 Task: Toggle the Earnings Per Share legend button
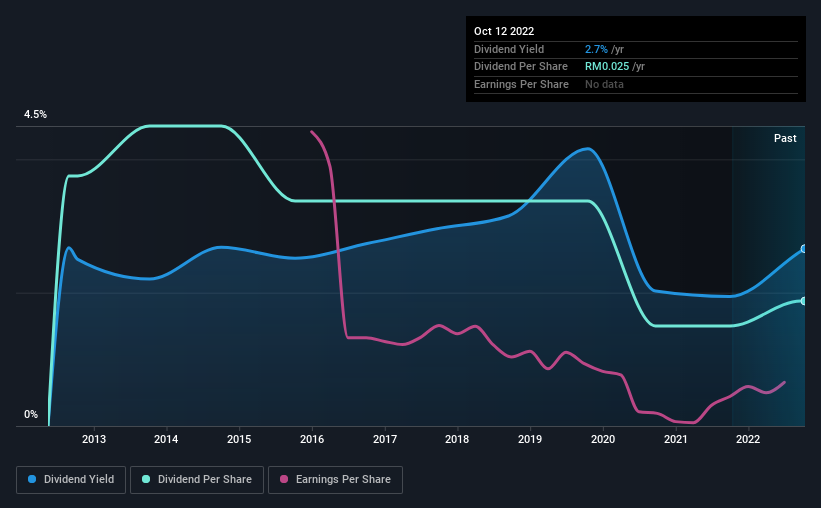[335, 480]
